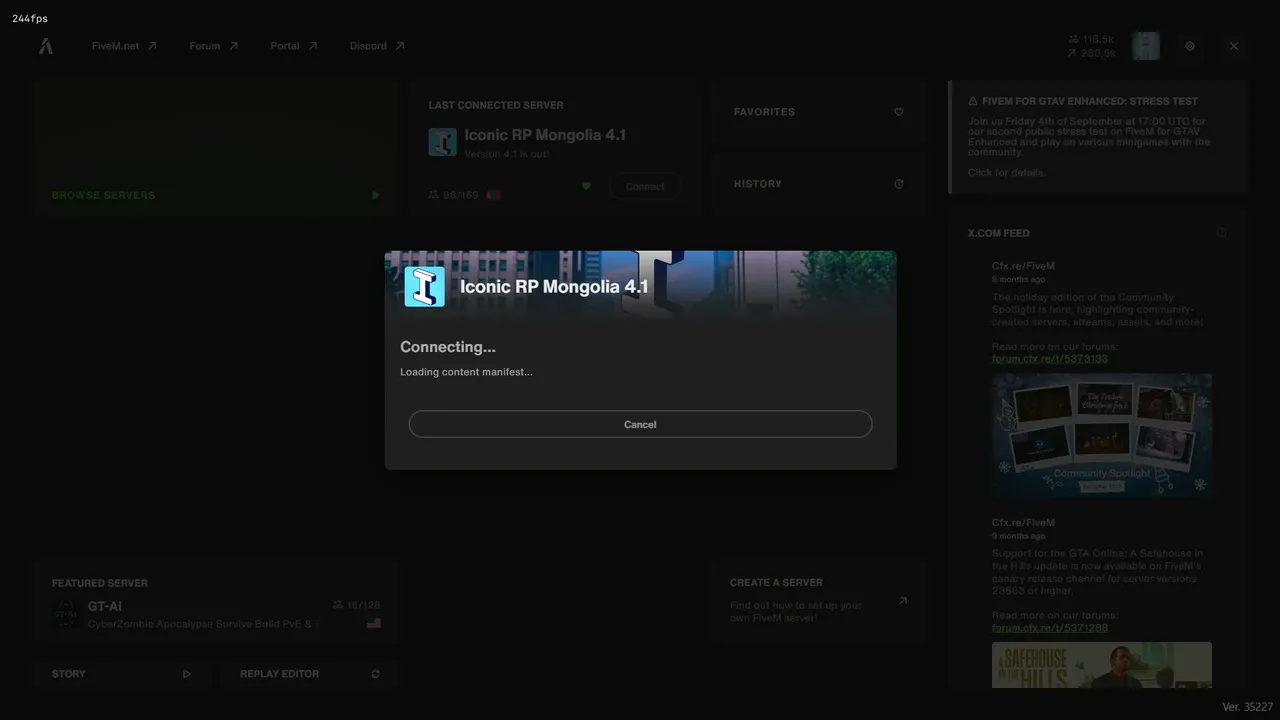Screen dimensions: 1280x720
Task: Open the Replay Editor
Action: (x=310, y=674)
